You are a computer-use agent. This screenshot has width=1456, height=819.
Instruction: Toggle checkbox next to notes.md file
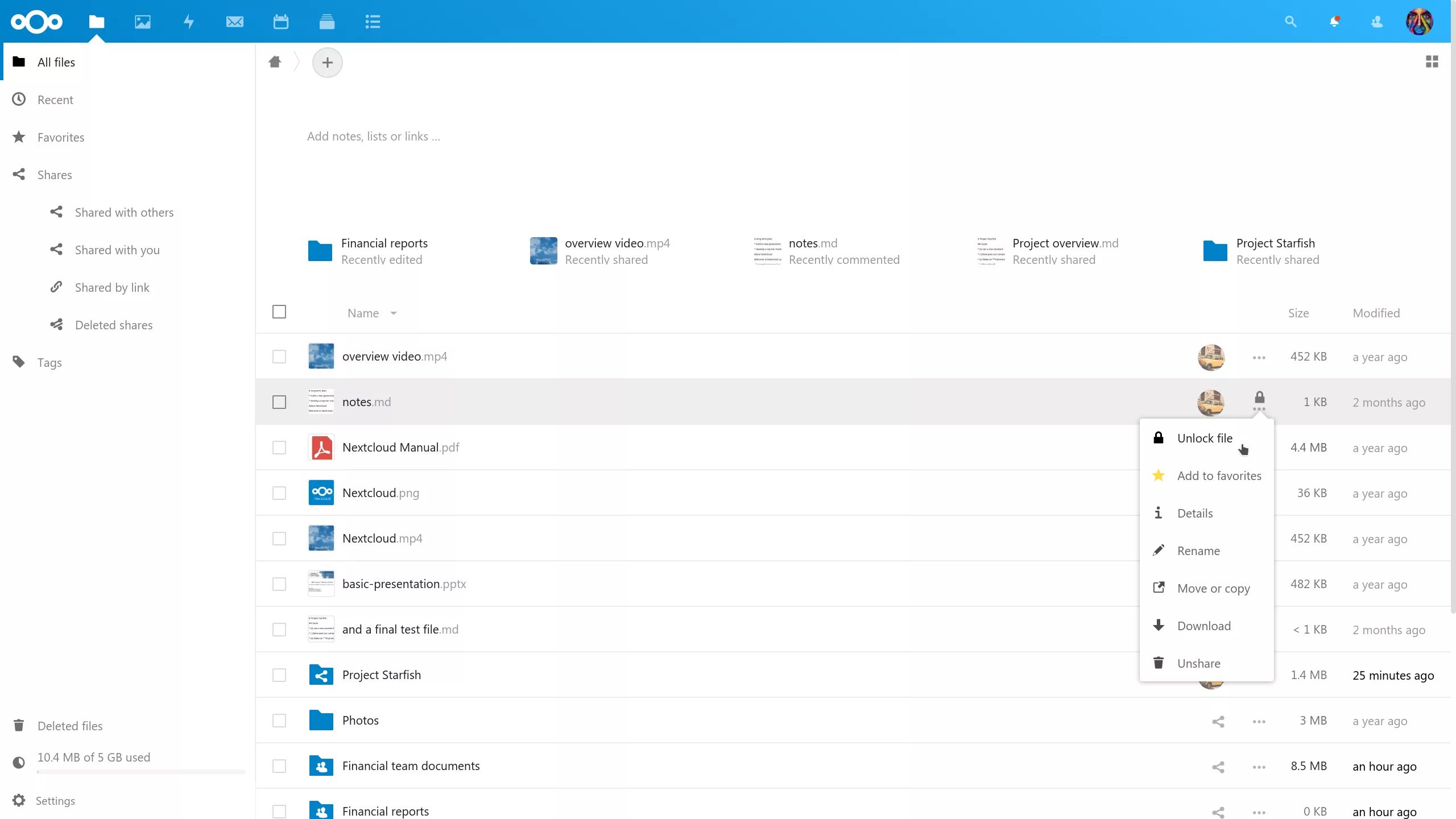279,402
